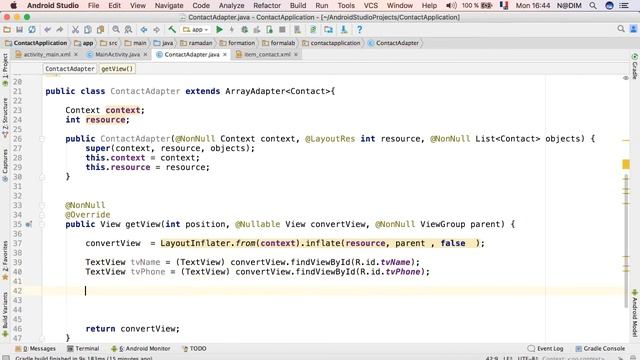Open the File menu

click(93, 5)
